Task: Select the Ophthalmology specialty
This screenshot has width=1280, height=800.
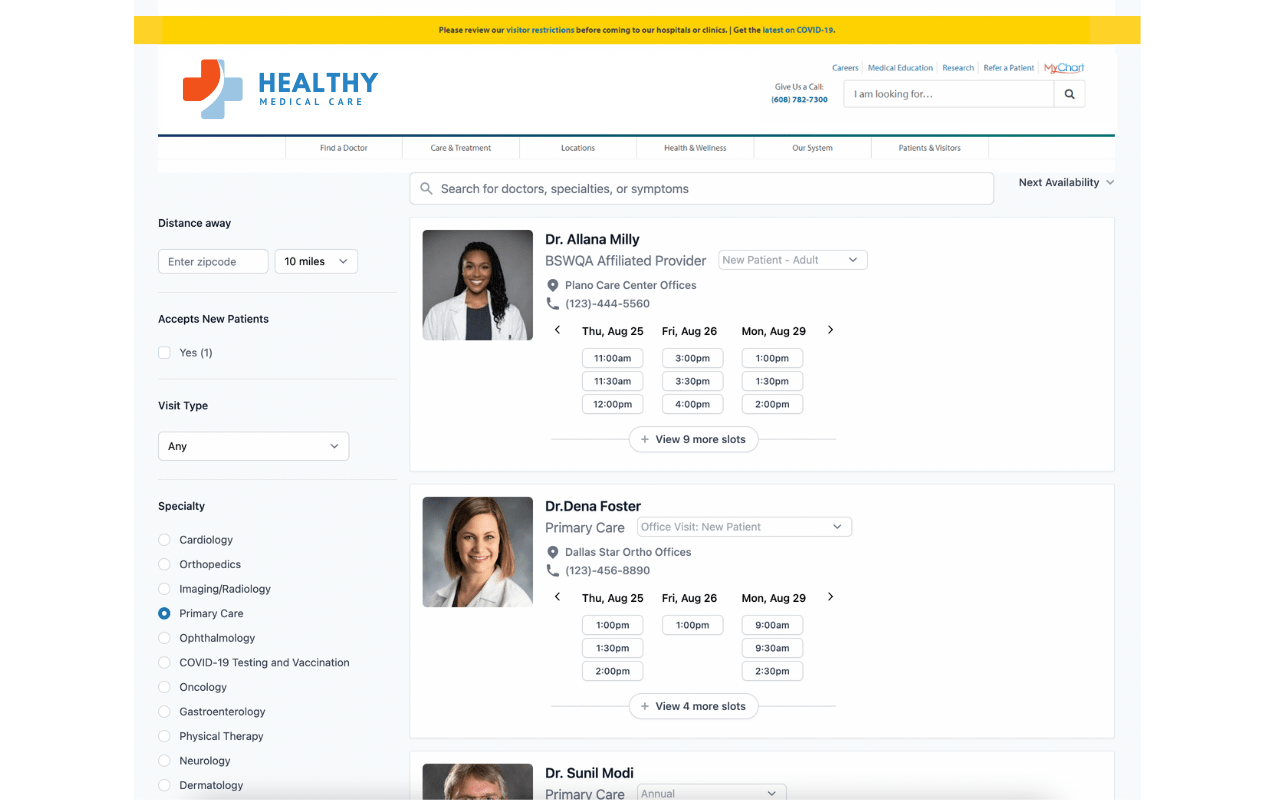Action: pos(164,638)
